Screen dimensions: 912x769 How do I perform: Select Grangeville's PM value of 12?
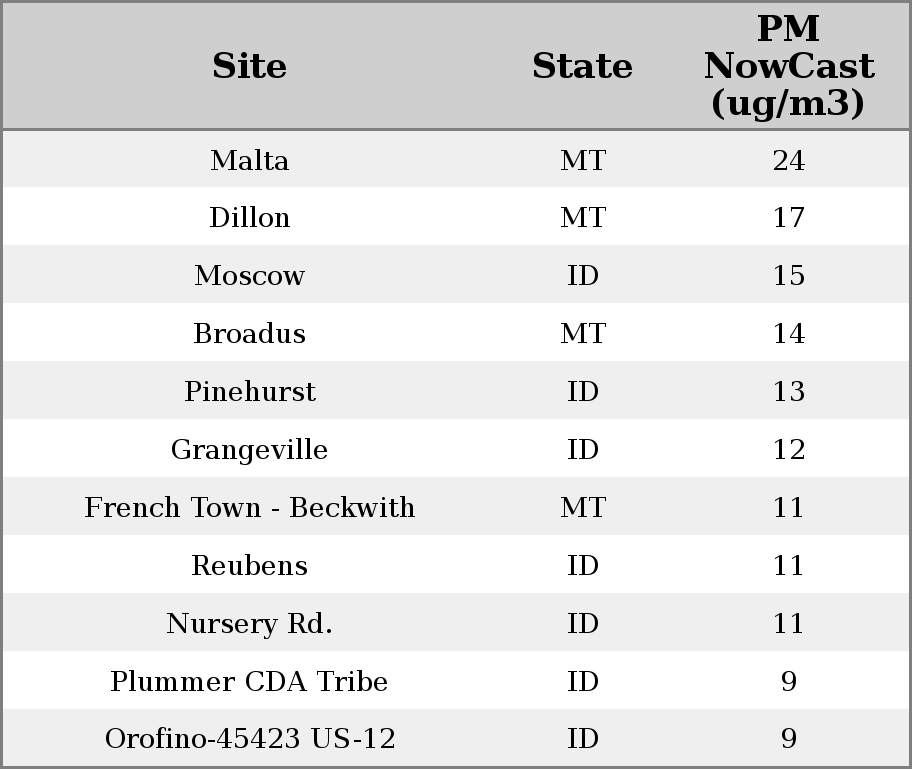(x=788, y=450)
